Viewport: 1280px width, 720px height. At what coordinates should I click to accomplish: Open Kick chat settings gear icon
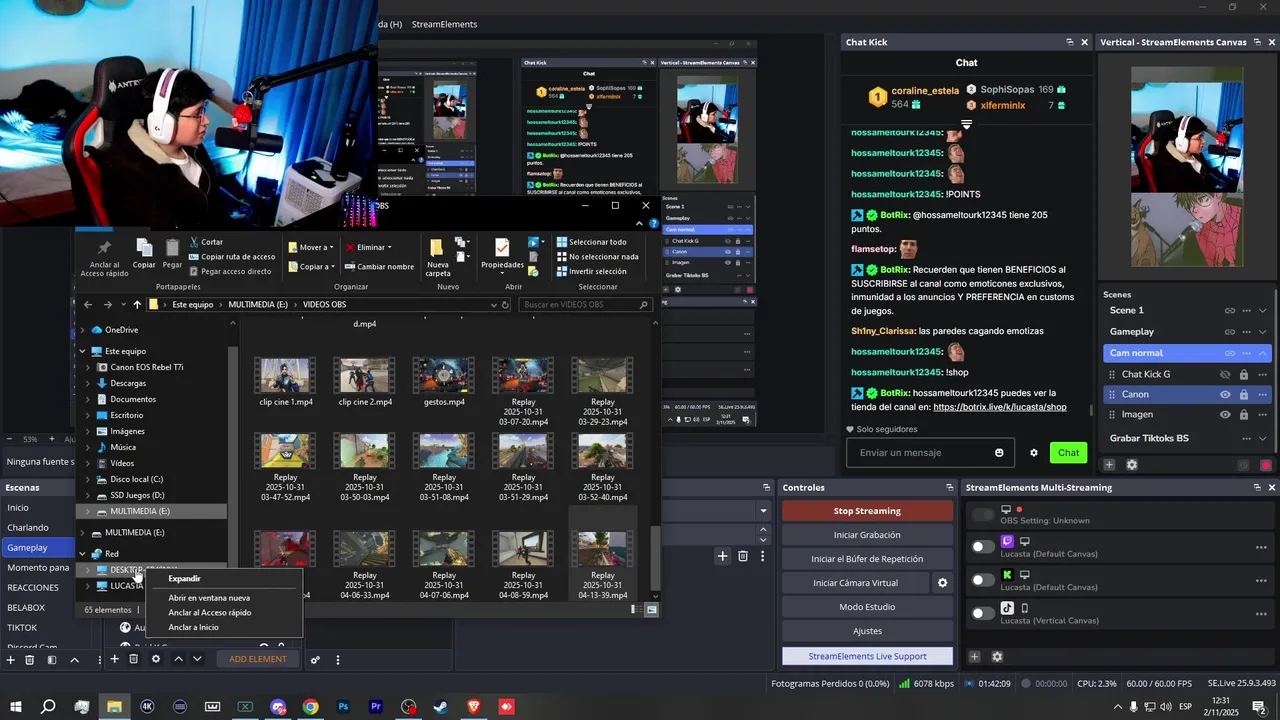click(x=1034, y=453)
